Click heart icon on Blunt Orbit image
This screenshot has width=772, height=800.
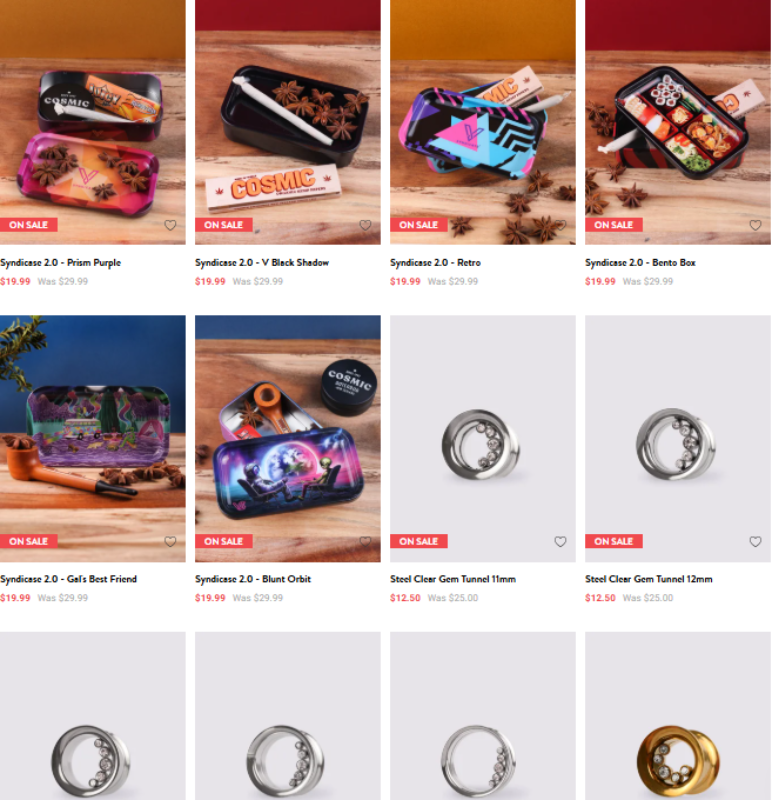pyautogui.click(x=365, y=541)
